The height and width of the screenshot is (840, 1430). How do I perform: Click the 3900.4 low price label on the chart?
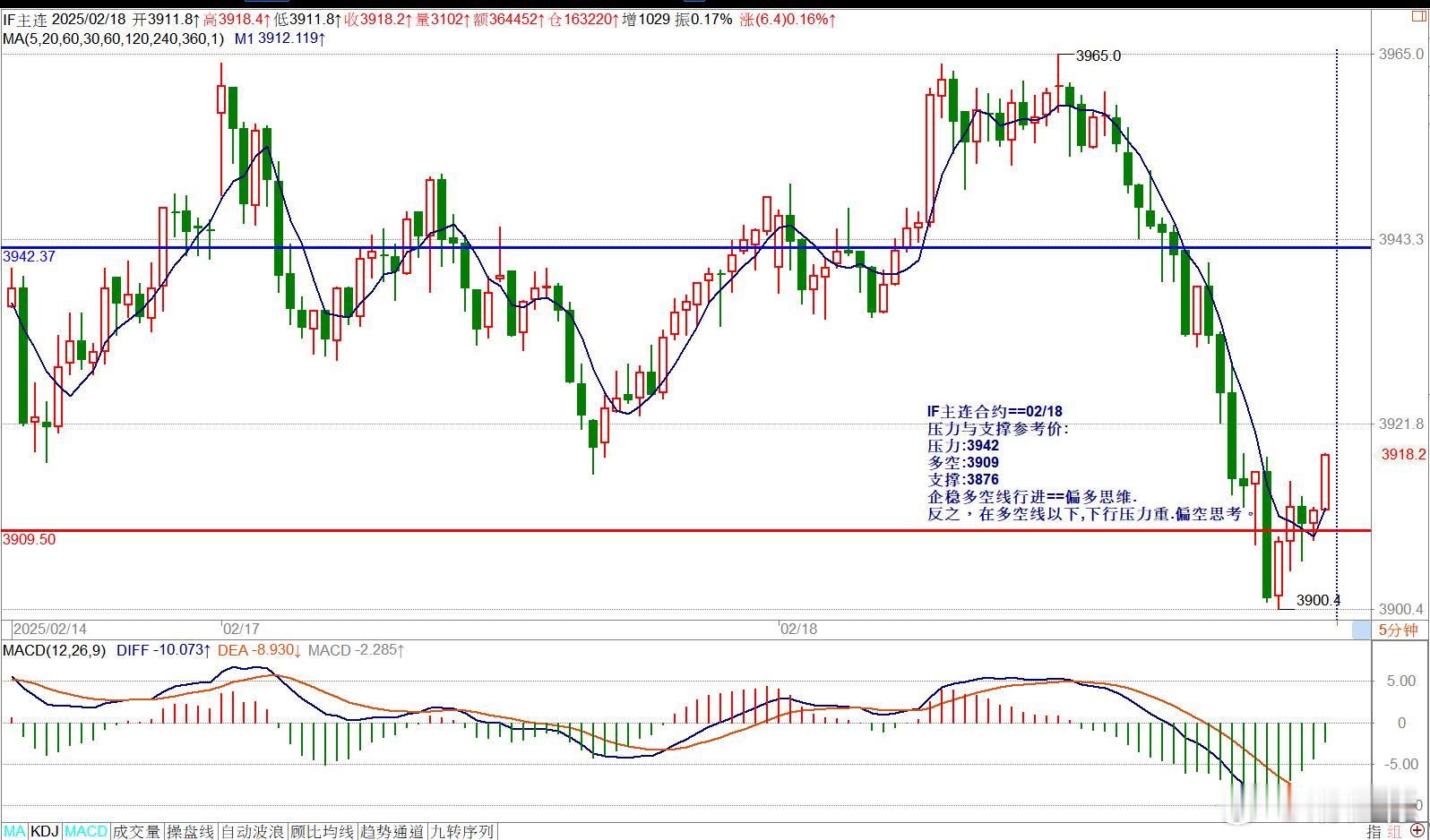[1318, 600]
